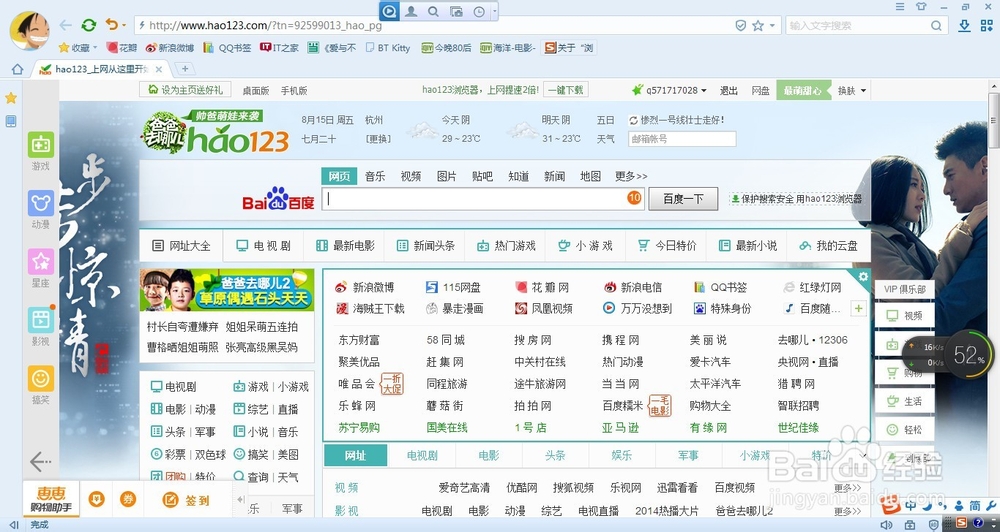The width and height of the screenshot is (1000, 532).
Task: Click the undo restore-page icon
Action: (112, 25)
